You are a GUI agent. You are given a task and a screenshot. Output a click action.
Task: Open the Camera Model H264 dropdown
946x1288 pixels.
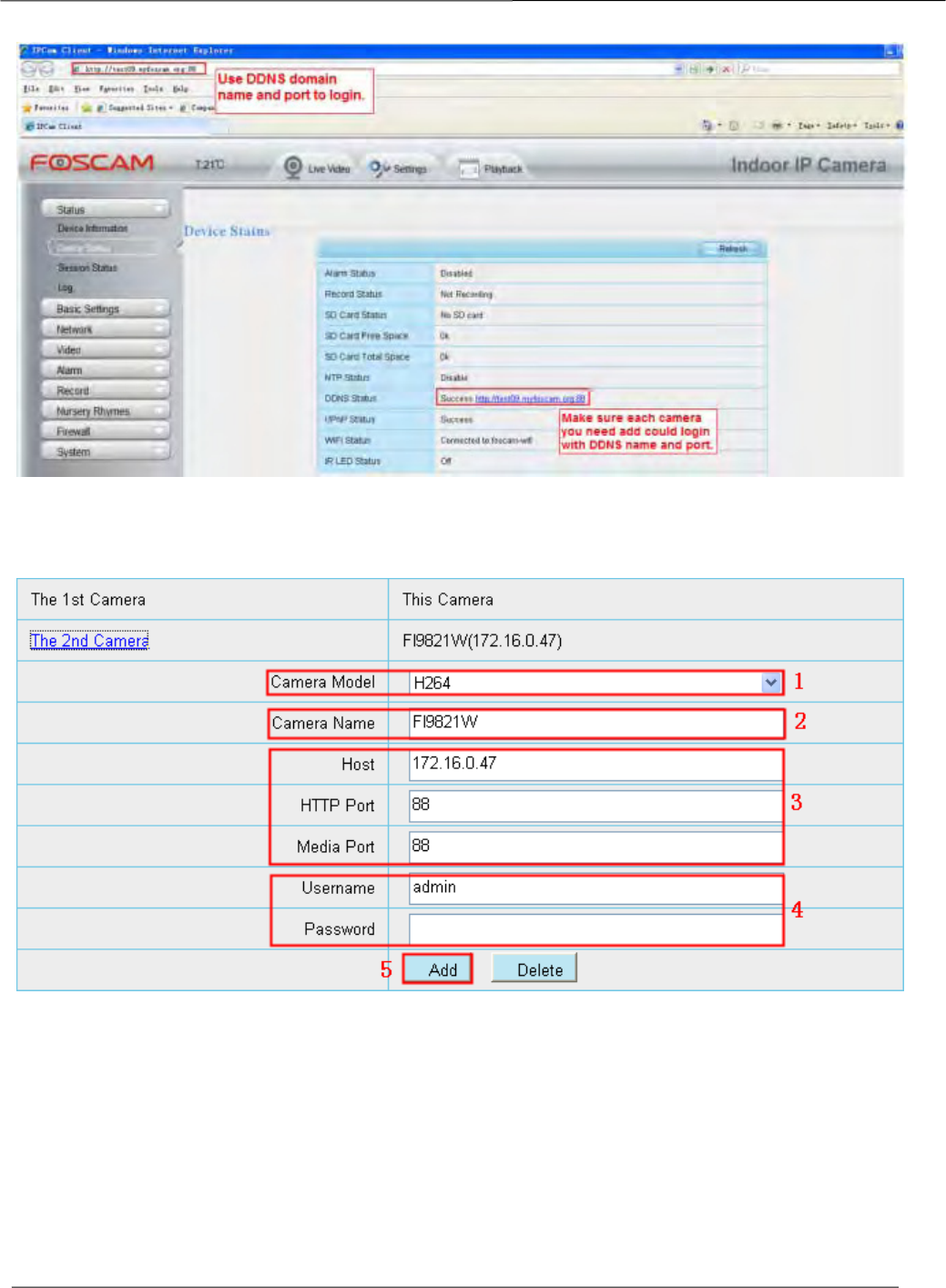pyautogui.click(x=595, y=683)
